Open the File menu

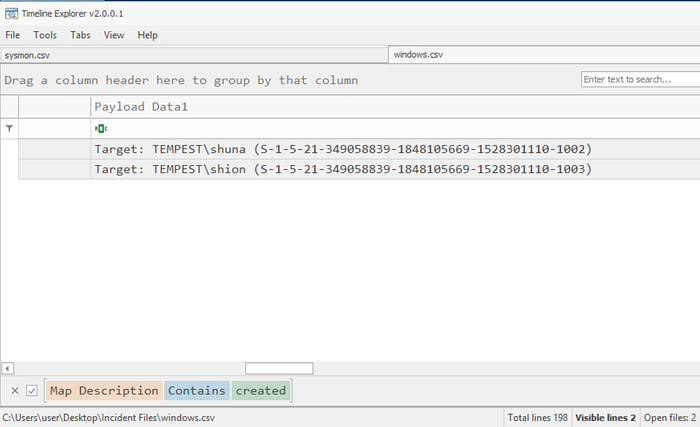12,35
